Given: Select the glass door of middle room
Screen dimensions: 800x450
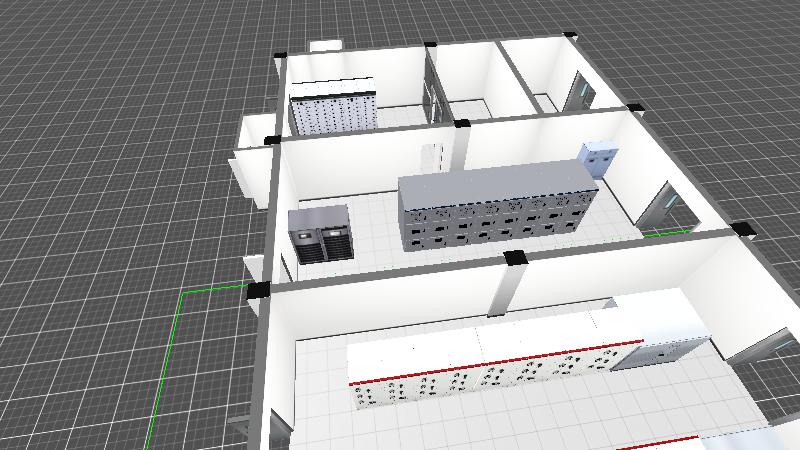Looking at the screenshot, I should pyautogui.click(x=662, y=205).
